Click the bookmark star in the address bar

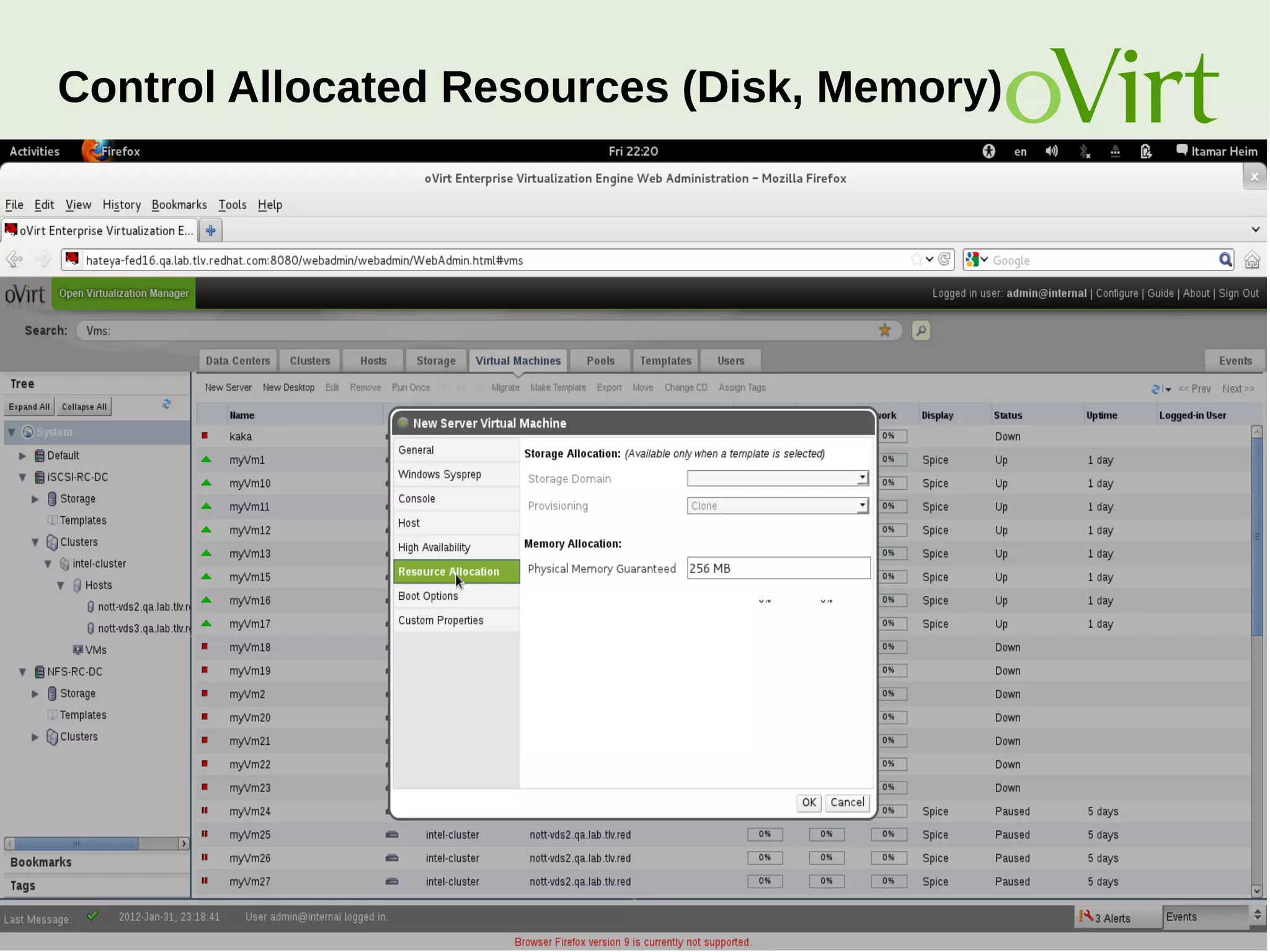click(917, 259)
